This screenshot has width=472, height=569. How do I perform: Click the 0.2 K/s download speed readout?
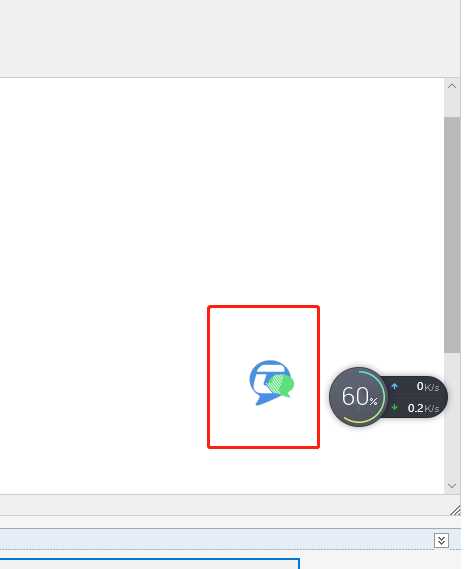(423, 408)
